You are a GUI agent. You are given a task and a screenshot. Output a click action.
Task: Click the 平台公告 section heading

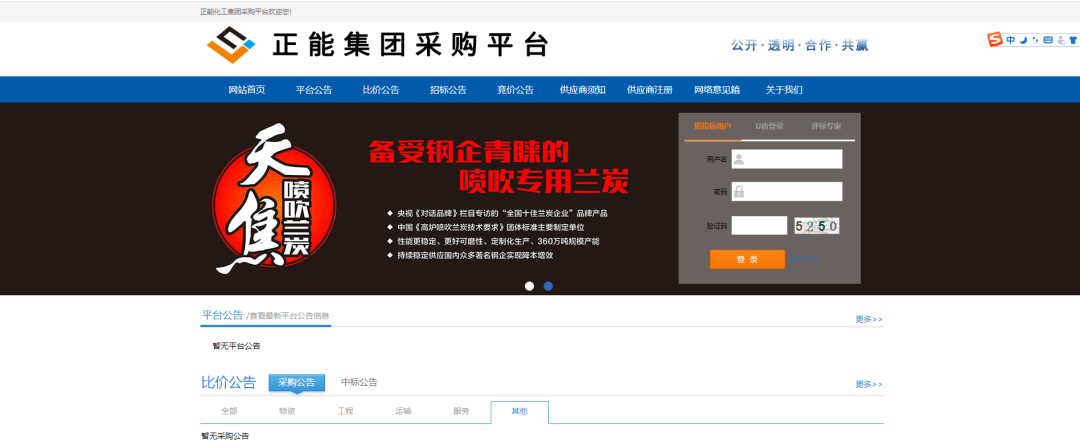[222, 315]
